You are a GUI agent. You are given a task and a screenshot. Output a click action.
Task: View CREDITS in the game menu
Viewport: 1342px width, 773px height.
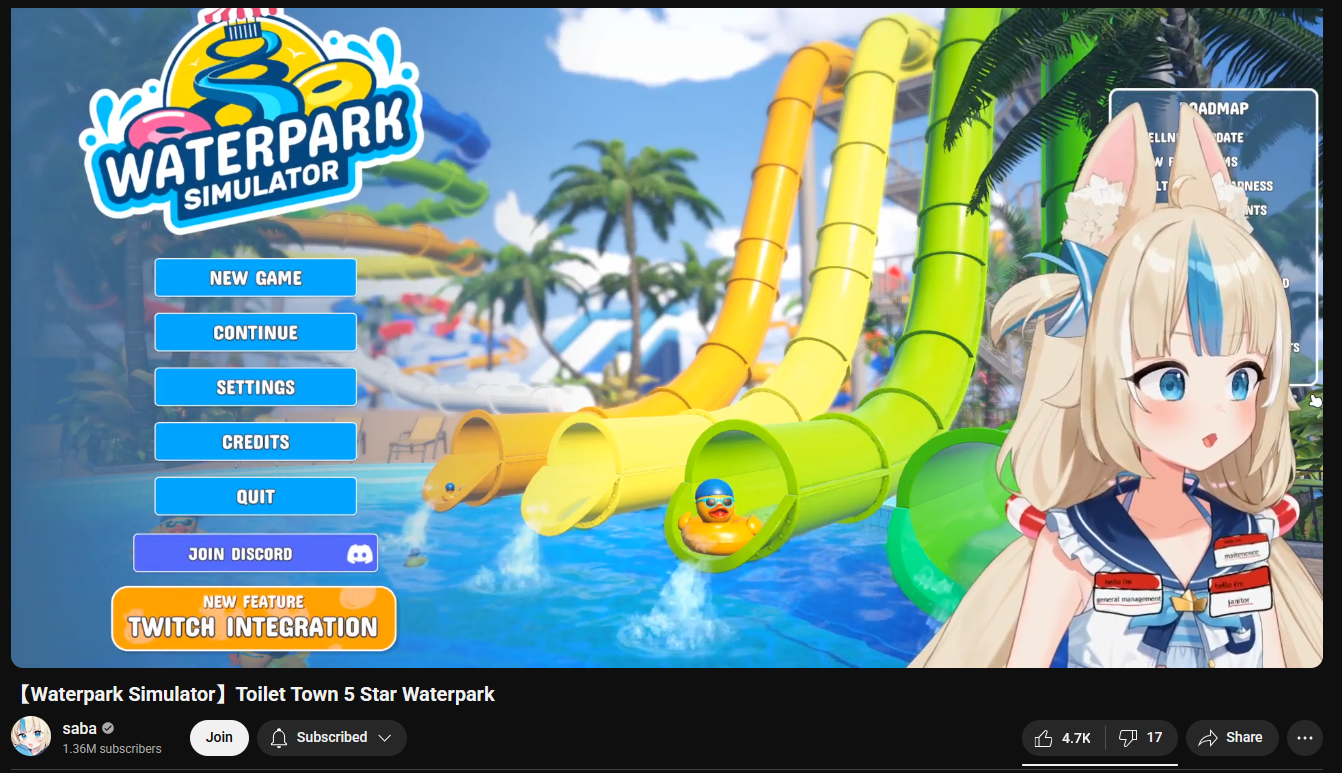click(x=255, y=442)
